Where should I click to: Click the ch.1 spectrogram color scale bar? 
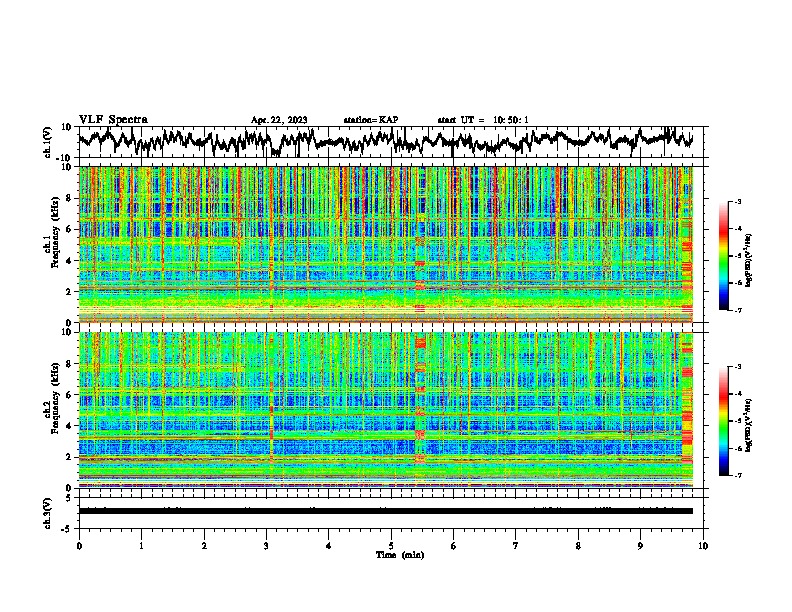(723, 256)
